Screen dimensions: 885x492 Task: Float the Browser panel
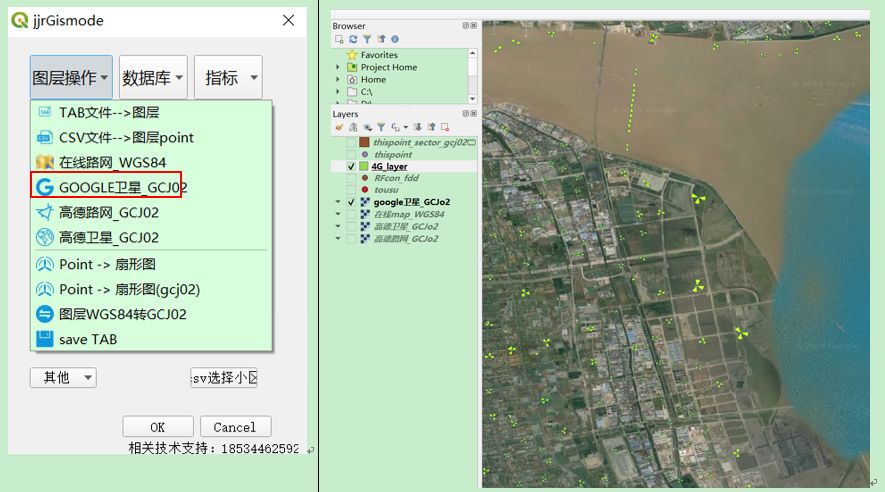(x=466, y=25)
